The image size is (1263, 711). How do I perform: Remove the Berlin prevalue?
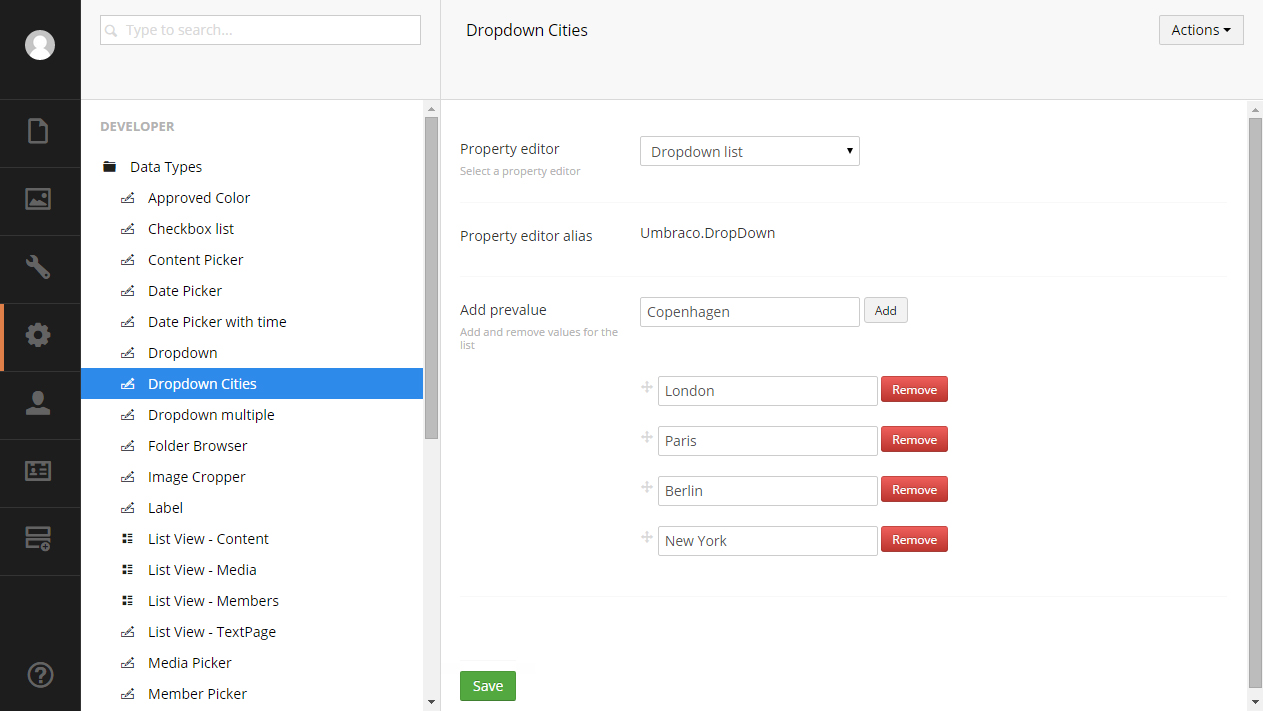click(914, 490)
